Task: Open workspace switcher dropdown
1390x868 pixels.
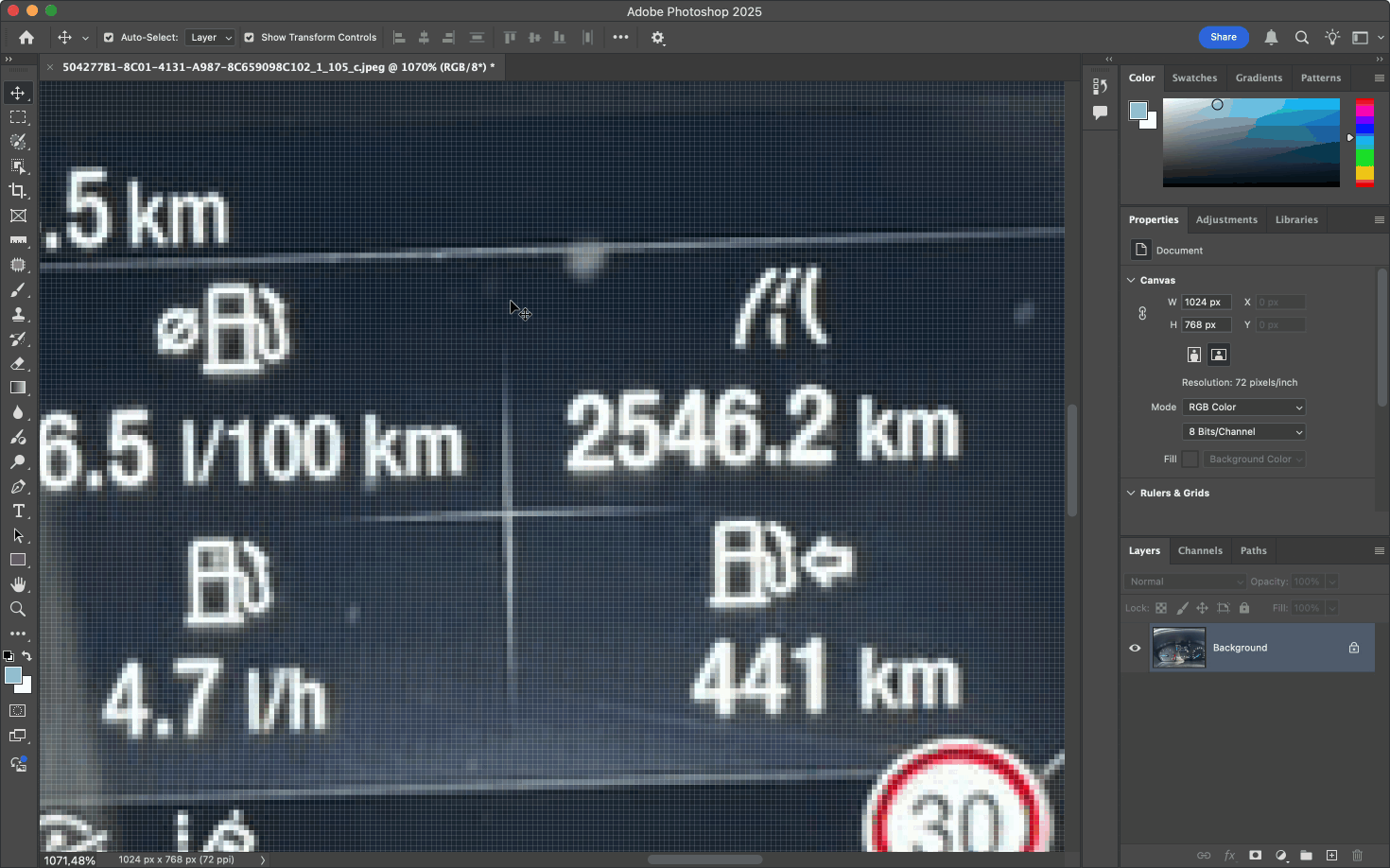Action: click(x=1366, y=38)
